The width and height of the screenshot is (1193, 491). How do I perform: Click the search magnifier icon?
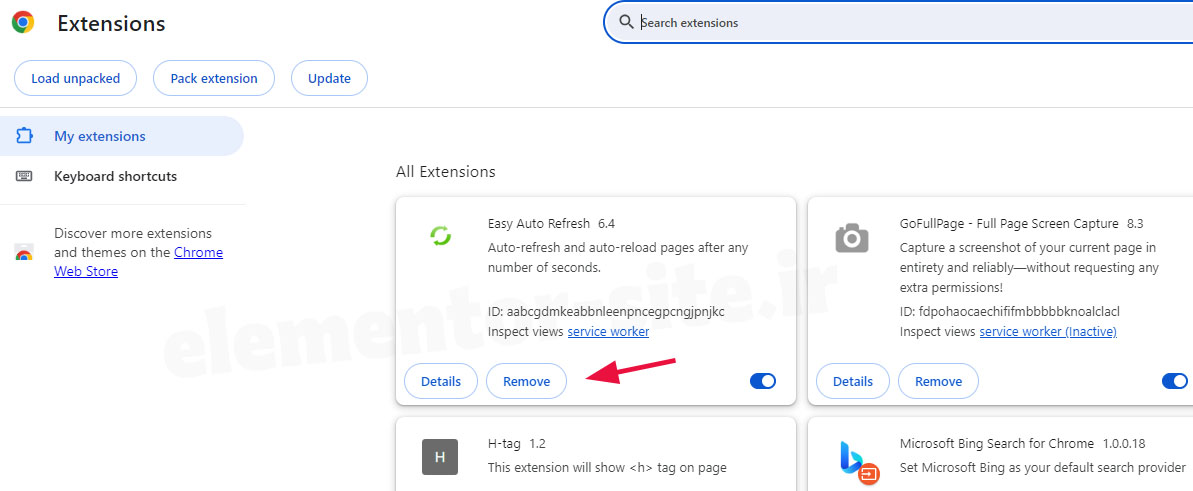[626, 22]
